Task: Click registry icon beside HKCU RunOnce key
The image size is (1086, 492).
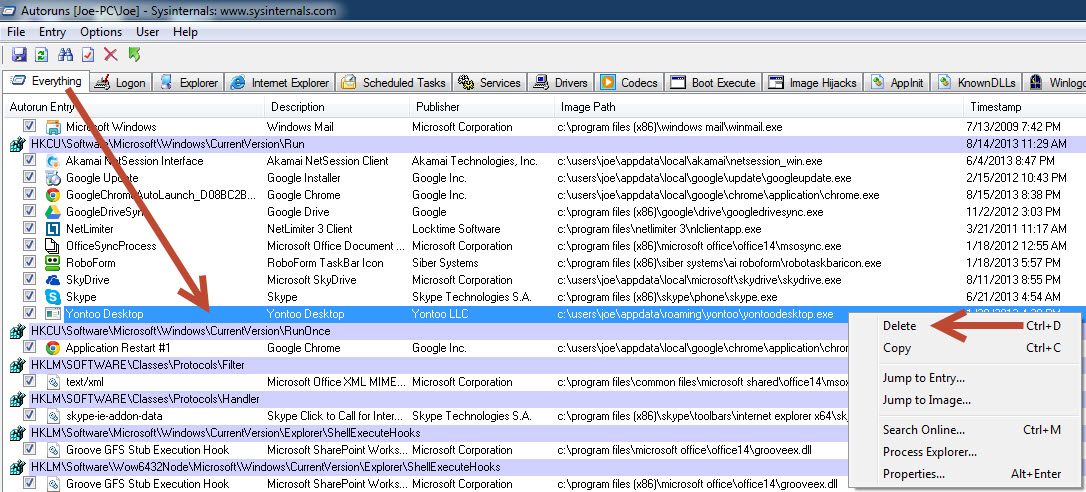Action: (17, 331)
